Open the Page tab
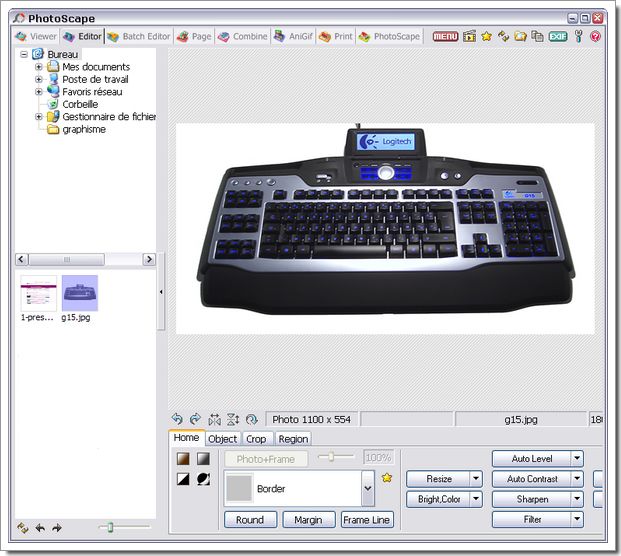This screenshot has height=556, width=621. coord(194,36)
